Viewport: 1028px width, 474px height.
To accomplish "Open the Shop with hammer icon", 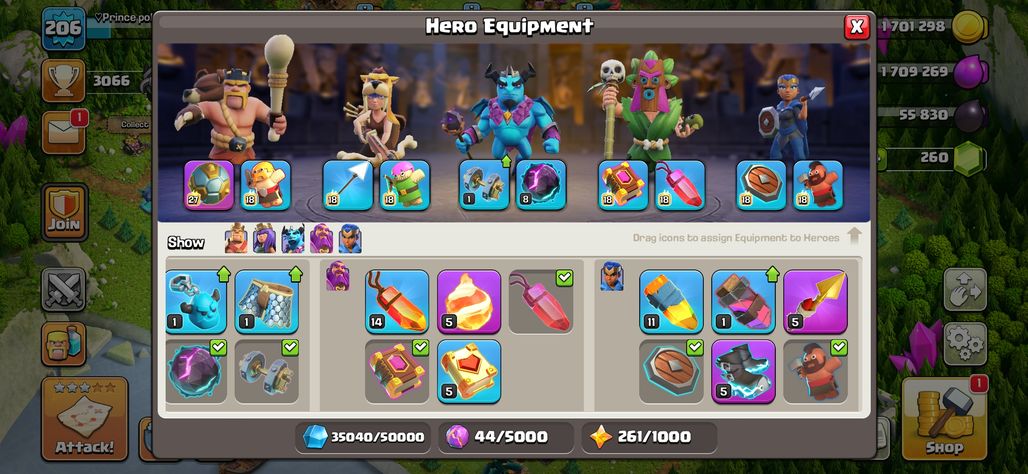I will click(x=944, y=418).
